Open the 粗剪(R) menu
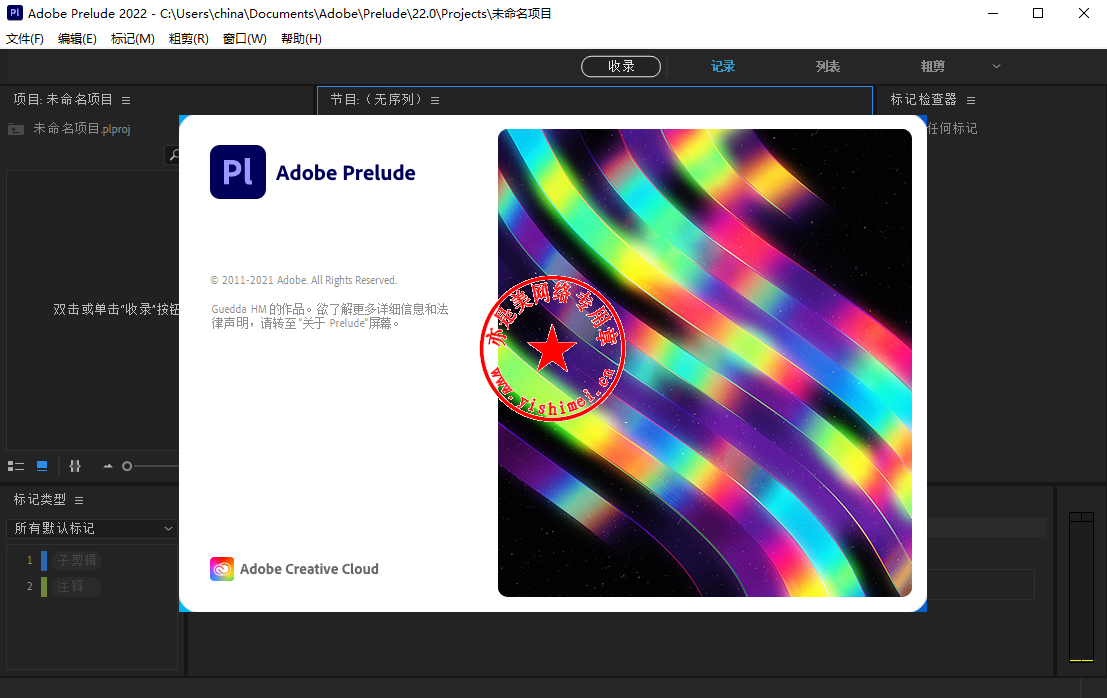 click(189, 39)
